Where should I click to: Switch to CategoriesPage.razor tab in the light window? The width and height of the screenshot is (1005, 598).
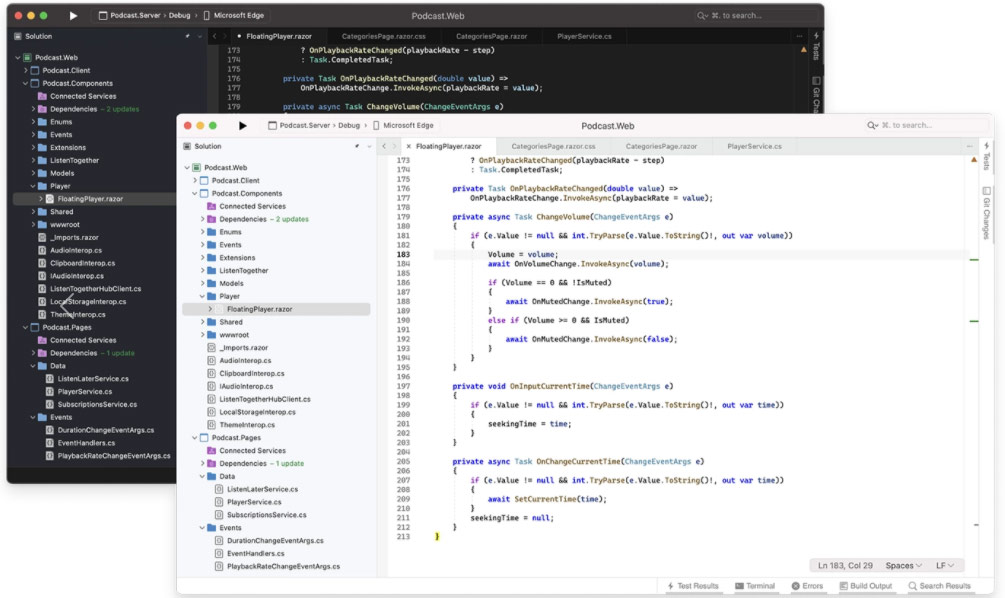tap(661, 146)
